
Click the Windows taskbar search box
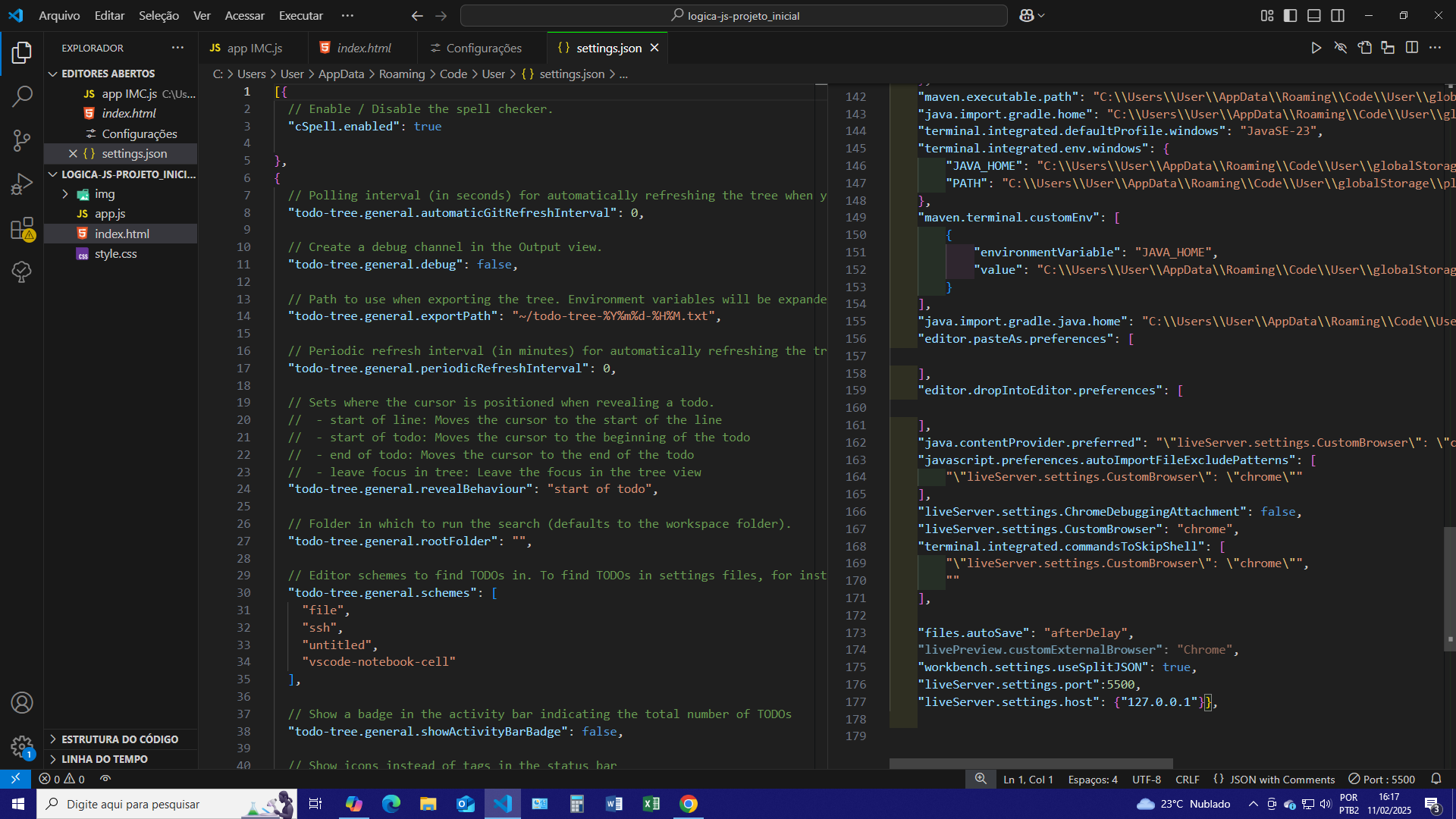[x=167, y=804]
